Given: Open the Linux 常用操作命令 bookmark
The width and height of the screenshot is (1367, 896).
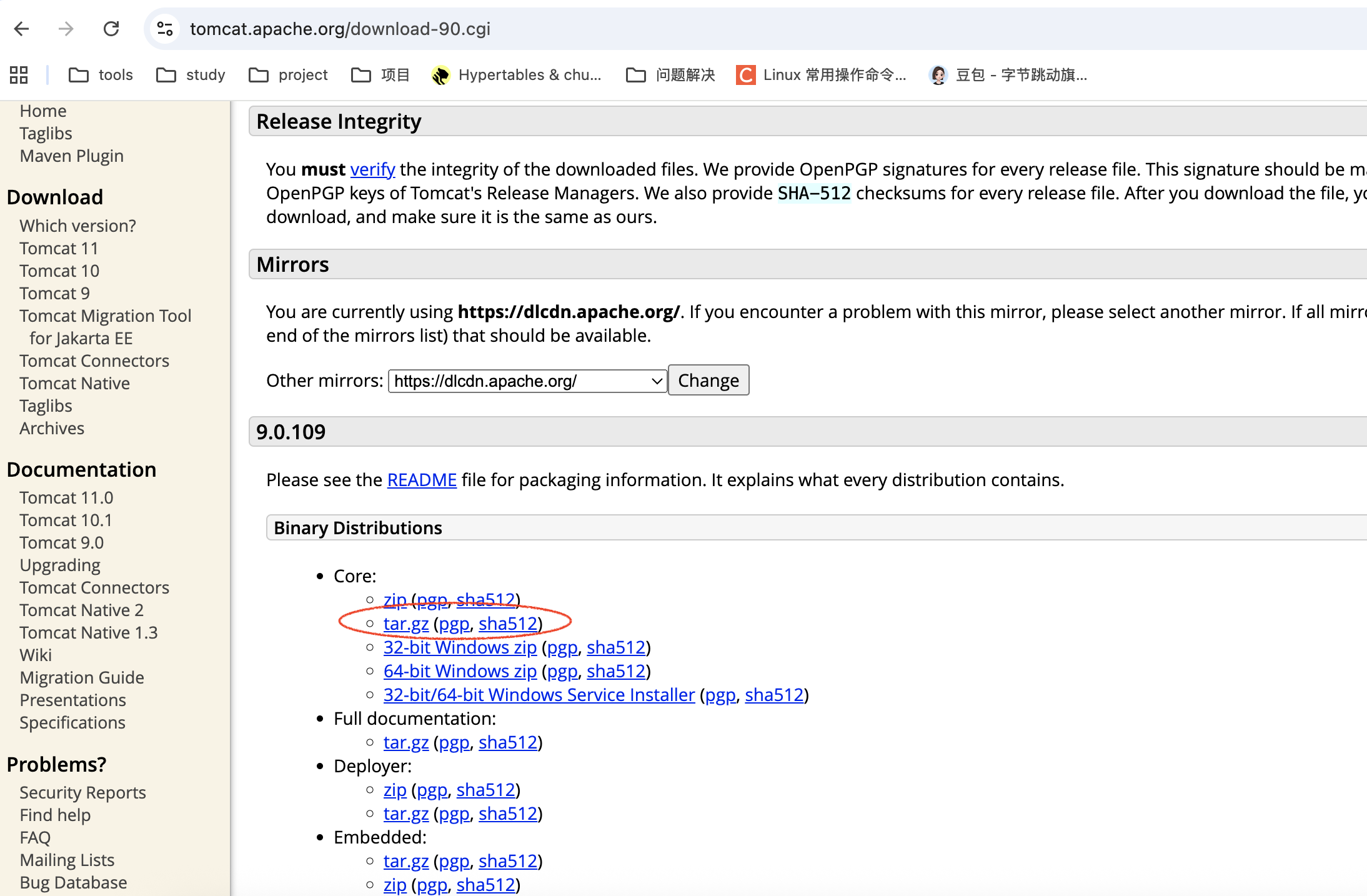Looking at the screenshot, I should coord(821,75).
